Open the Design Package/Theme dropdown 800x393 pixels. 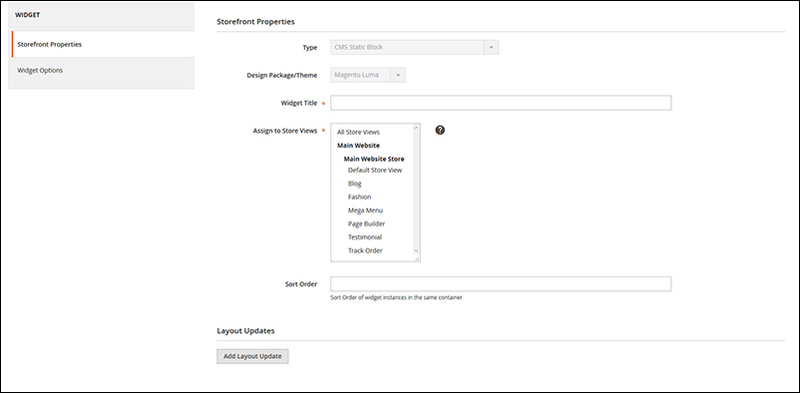pyautogui.click(x=368, y=75)
